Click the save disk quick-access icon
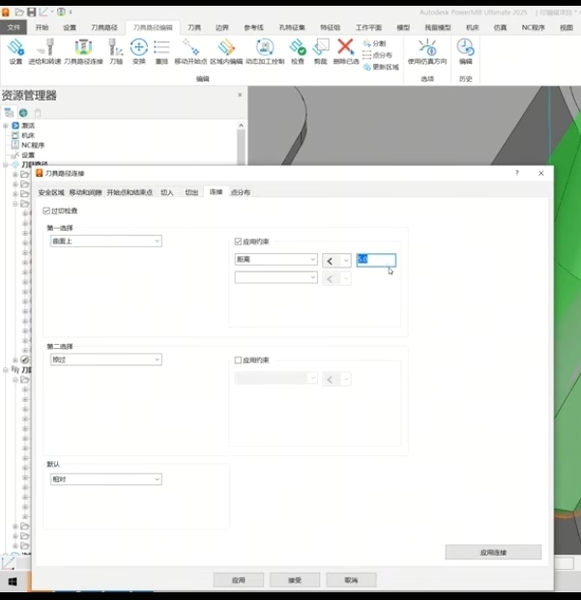The height and width of the screenshot is (600, 581). click(x=31, y=12)
